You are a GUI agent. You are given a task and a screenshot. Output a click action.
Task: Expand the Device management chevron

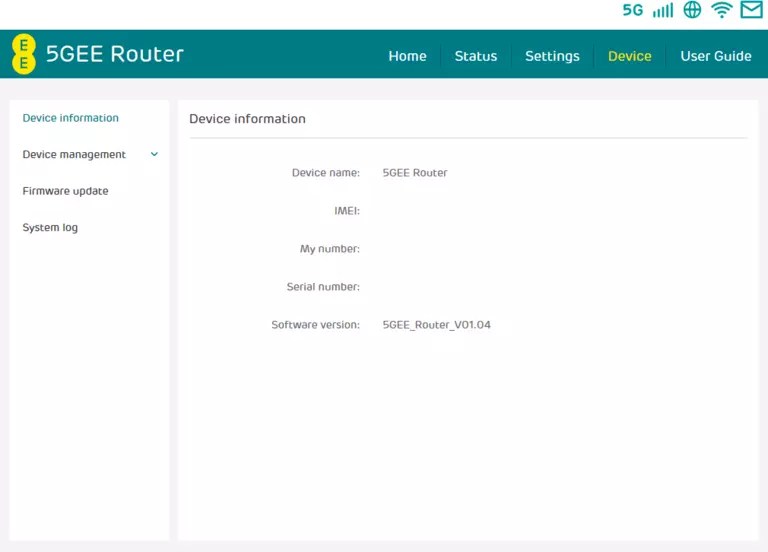(x=154, y=154)
